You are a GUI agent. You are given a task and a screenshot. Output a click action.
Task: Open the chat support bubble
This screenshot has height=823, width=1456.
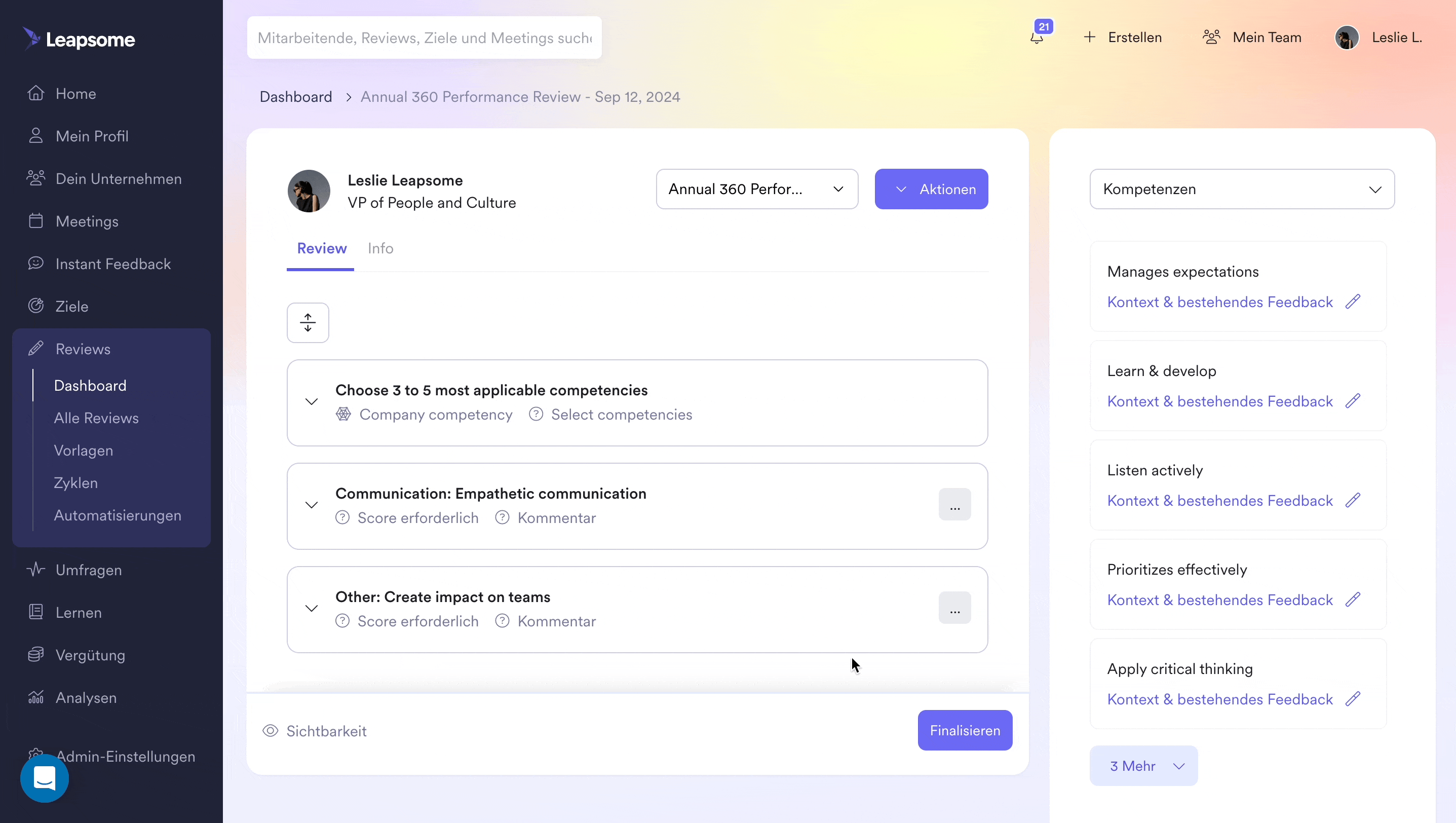[45, 778]
